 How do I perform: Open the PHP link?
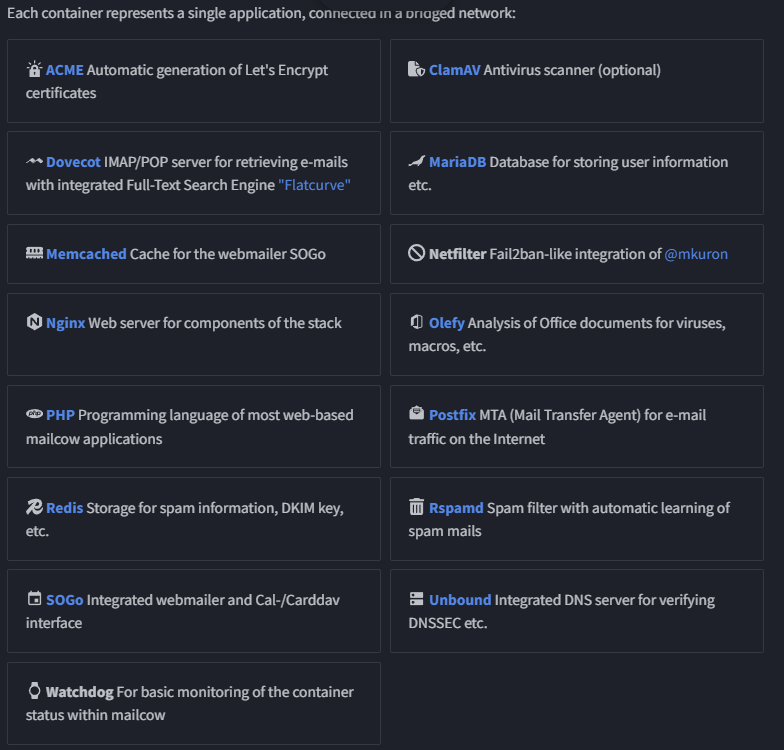(x=60, y=415)
